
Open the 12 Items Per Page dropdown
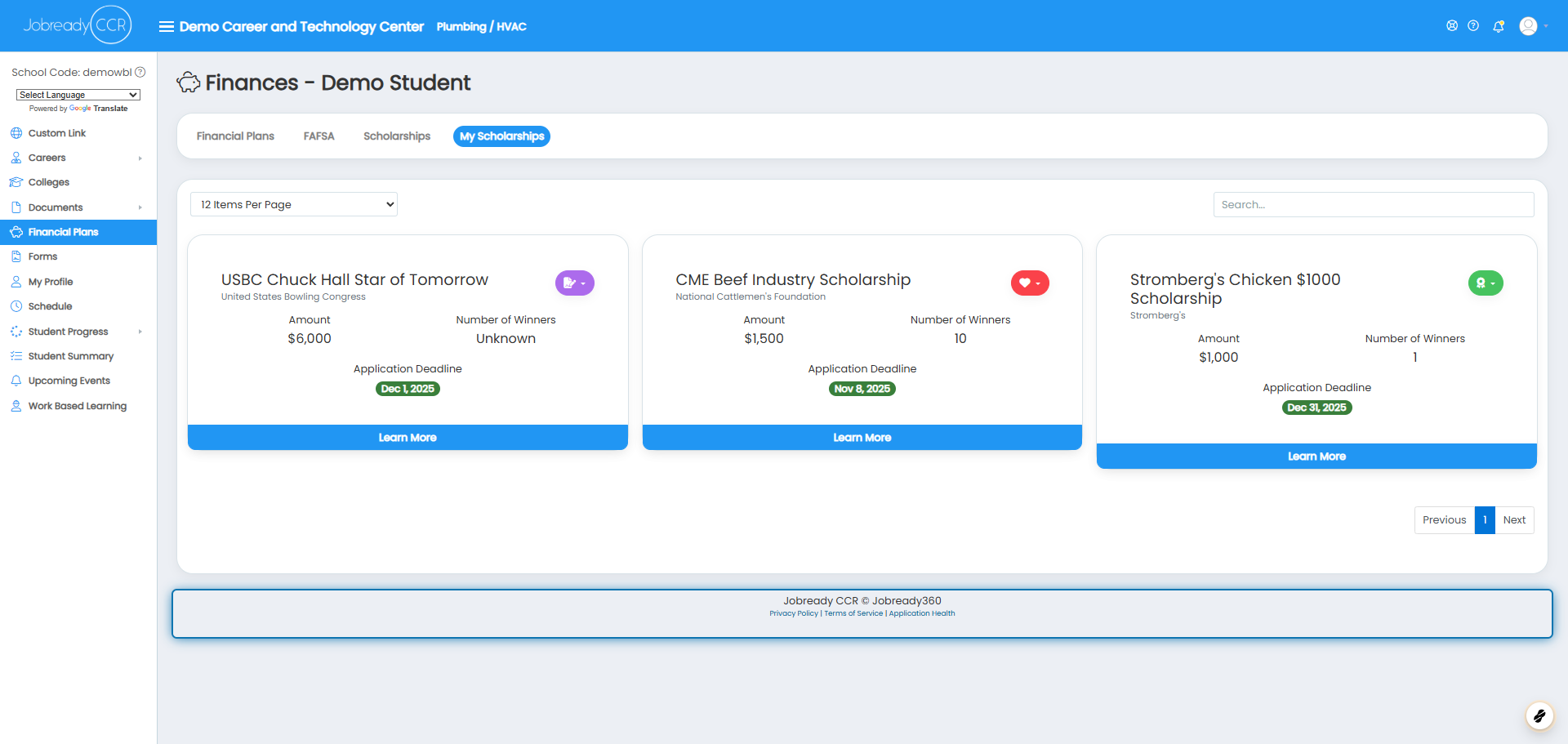(294, 204)
